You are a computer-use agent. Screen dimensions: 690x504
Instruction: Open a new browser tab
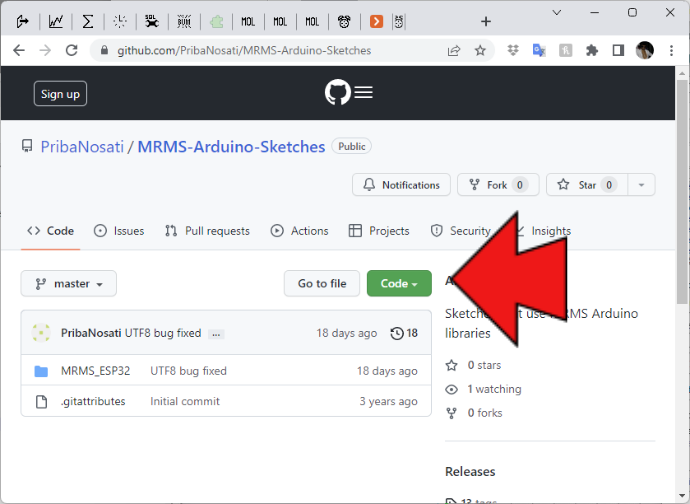[x=486, y=21]
